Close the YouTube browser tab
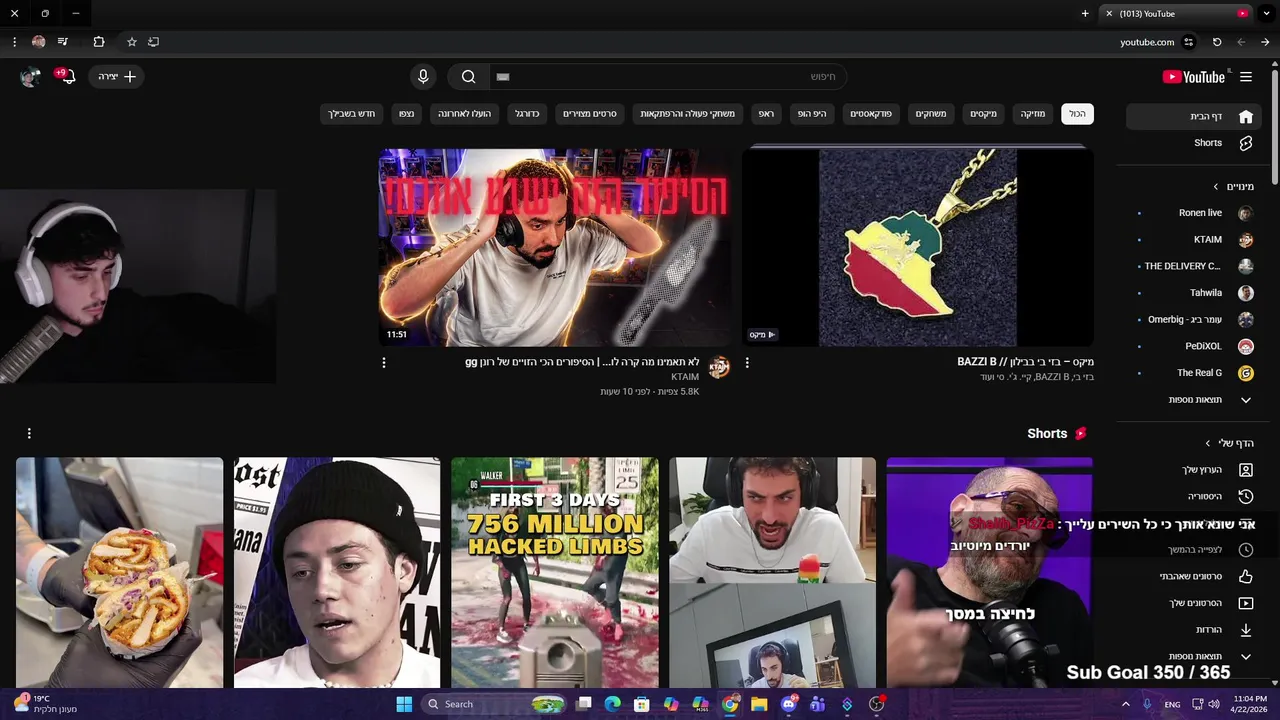 (x=1109, y=14)
